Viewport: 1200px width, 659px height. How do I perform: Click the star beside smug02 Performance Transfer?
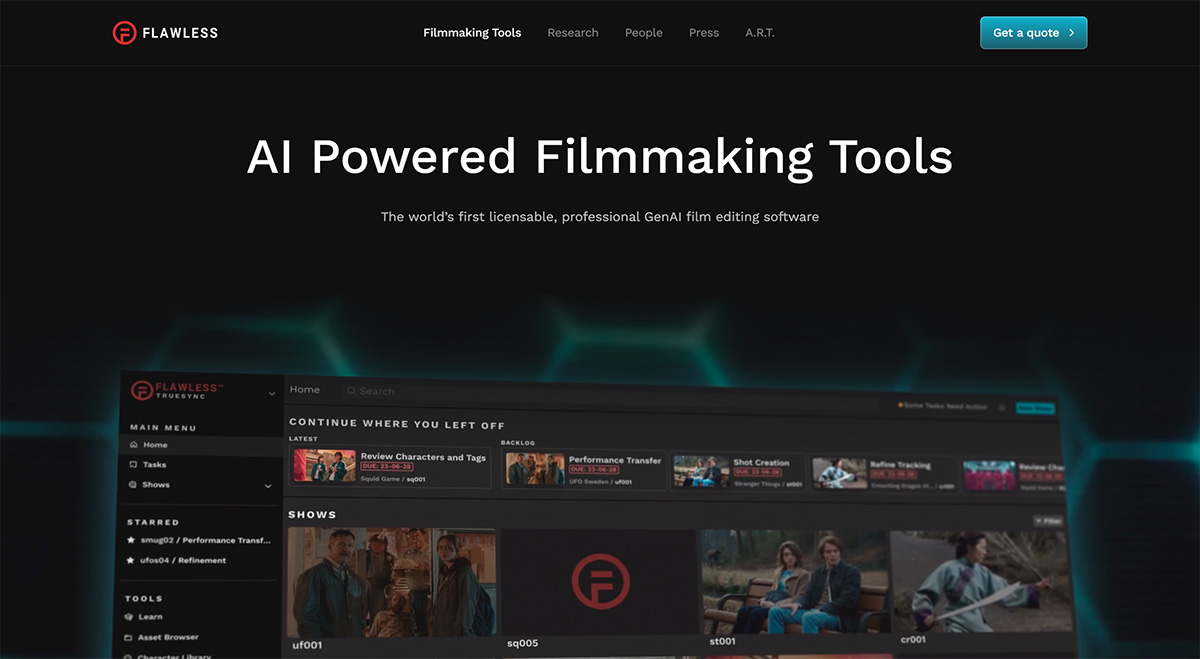pyautogui.click(x=131, y=540)
